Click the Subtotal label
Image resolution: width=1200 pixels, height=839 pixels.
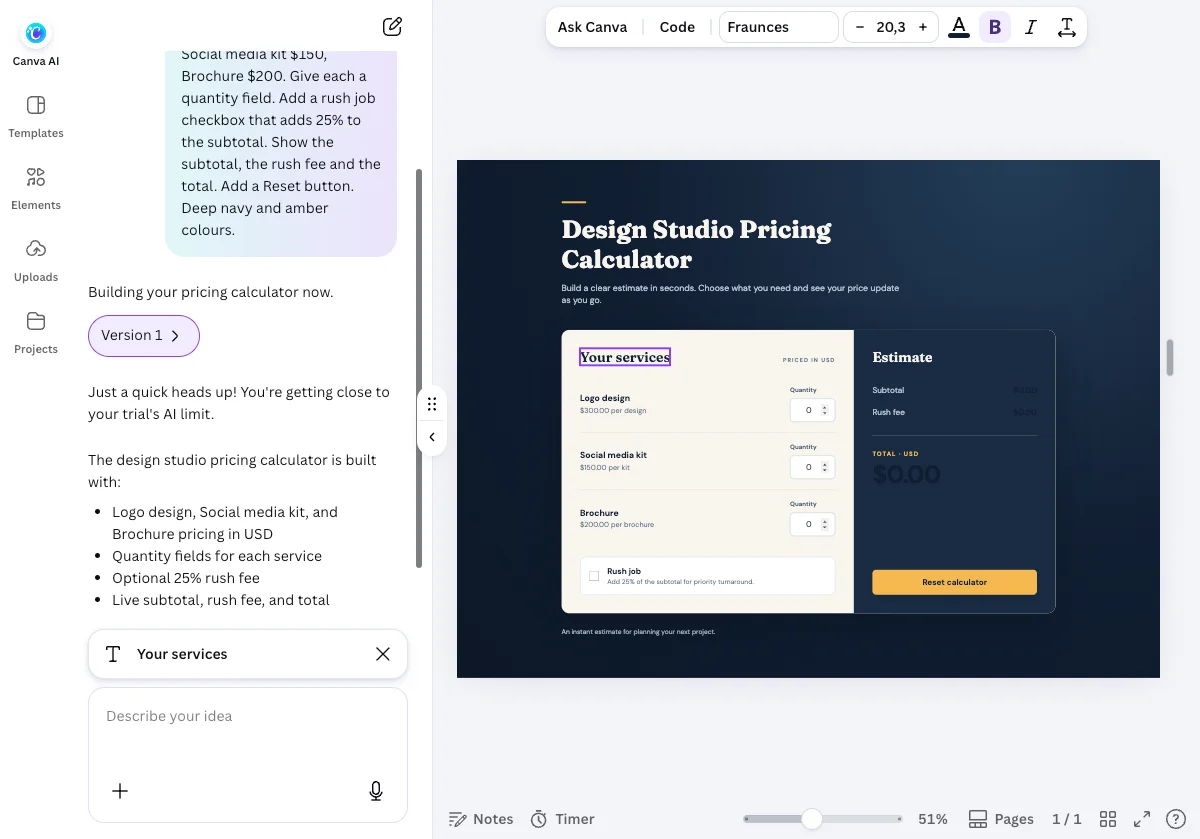tap(888, 390)
